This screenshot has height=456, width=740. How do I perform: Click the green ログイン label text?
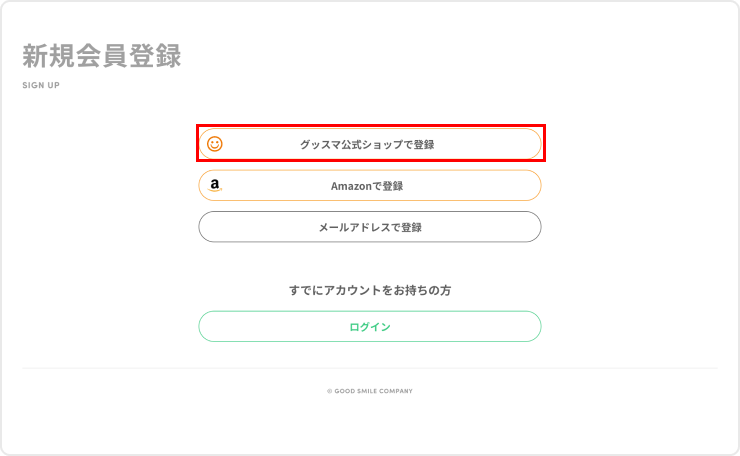369,327
